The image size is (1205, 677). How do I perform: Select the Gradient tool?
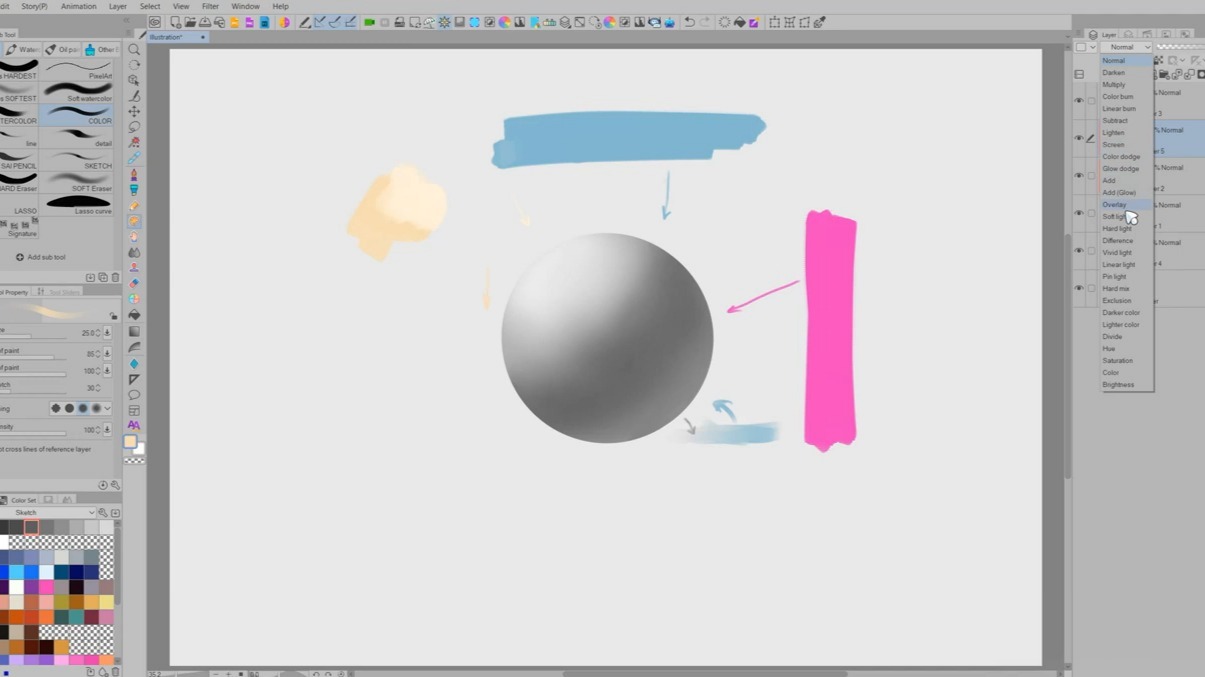click(x=134, y=331)
